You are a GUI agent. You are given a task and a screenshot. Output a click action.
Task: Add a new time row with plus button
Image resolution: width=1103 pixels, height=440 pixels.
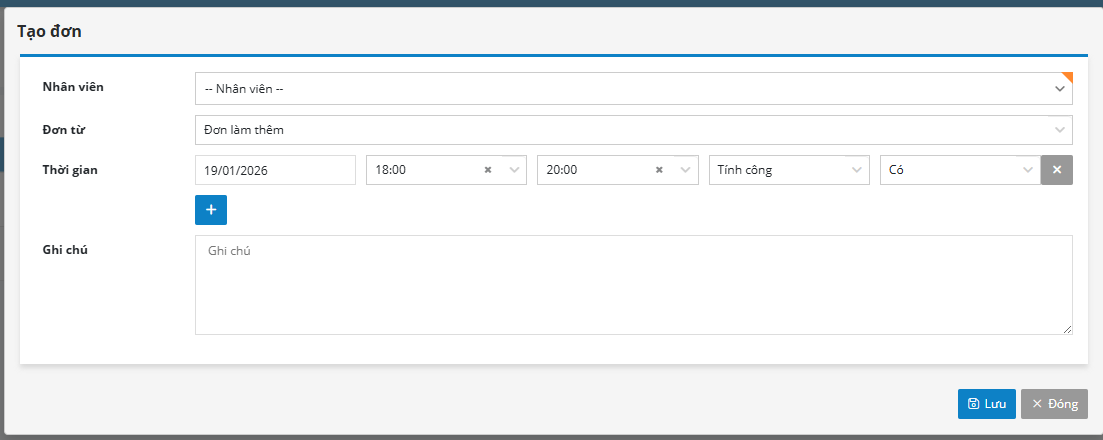211,210
